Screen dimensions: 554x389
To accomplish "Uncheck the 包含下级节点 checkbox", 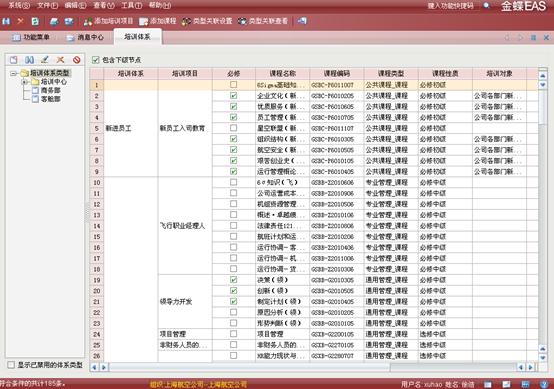I will (x=95, y=60).
